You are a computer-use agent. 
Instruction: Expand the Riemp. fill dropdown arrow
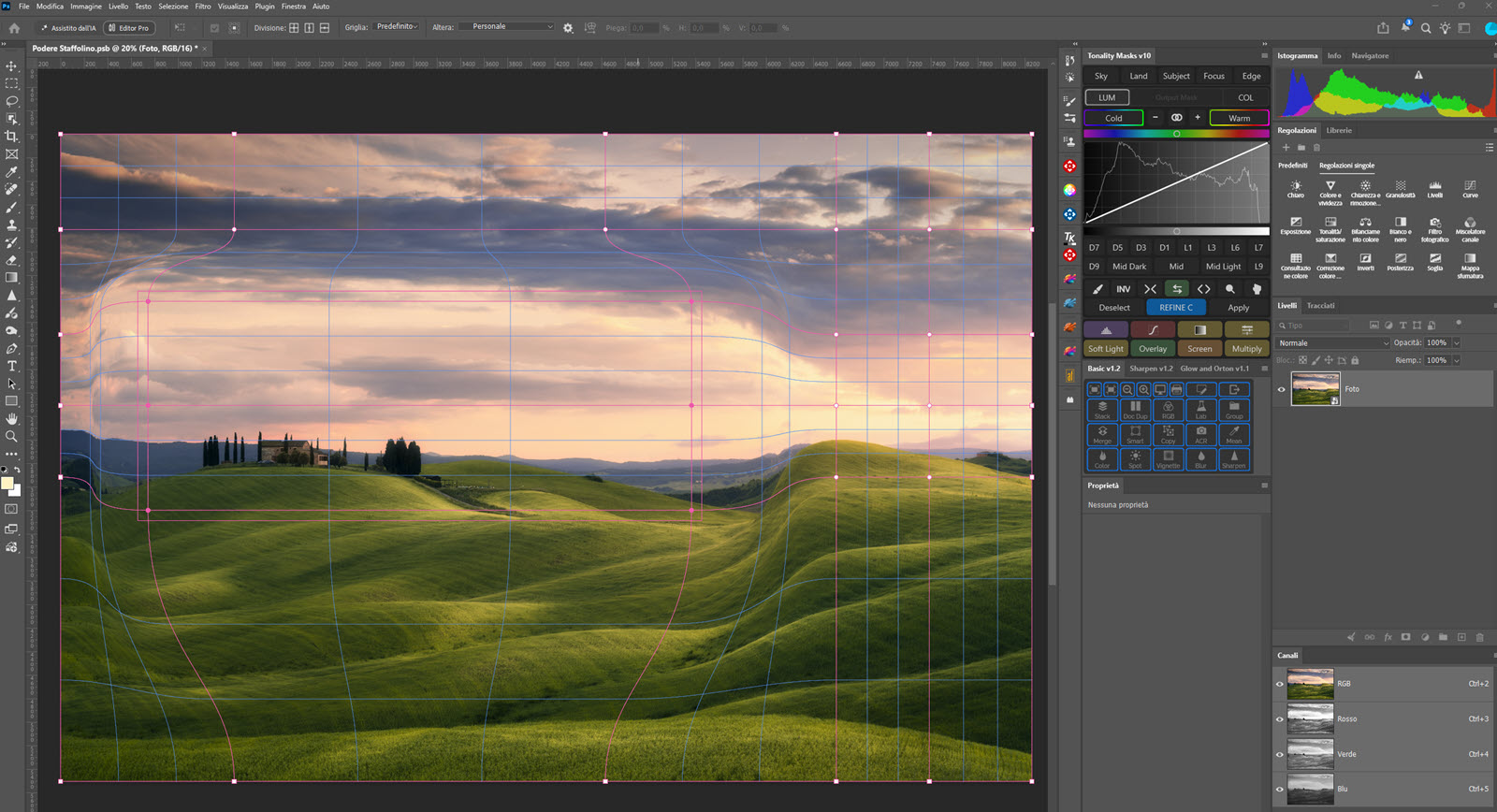1457,360
